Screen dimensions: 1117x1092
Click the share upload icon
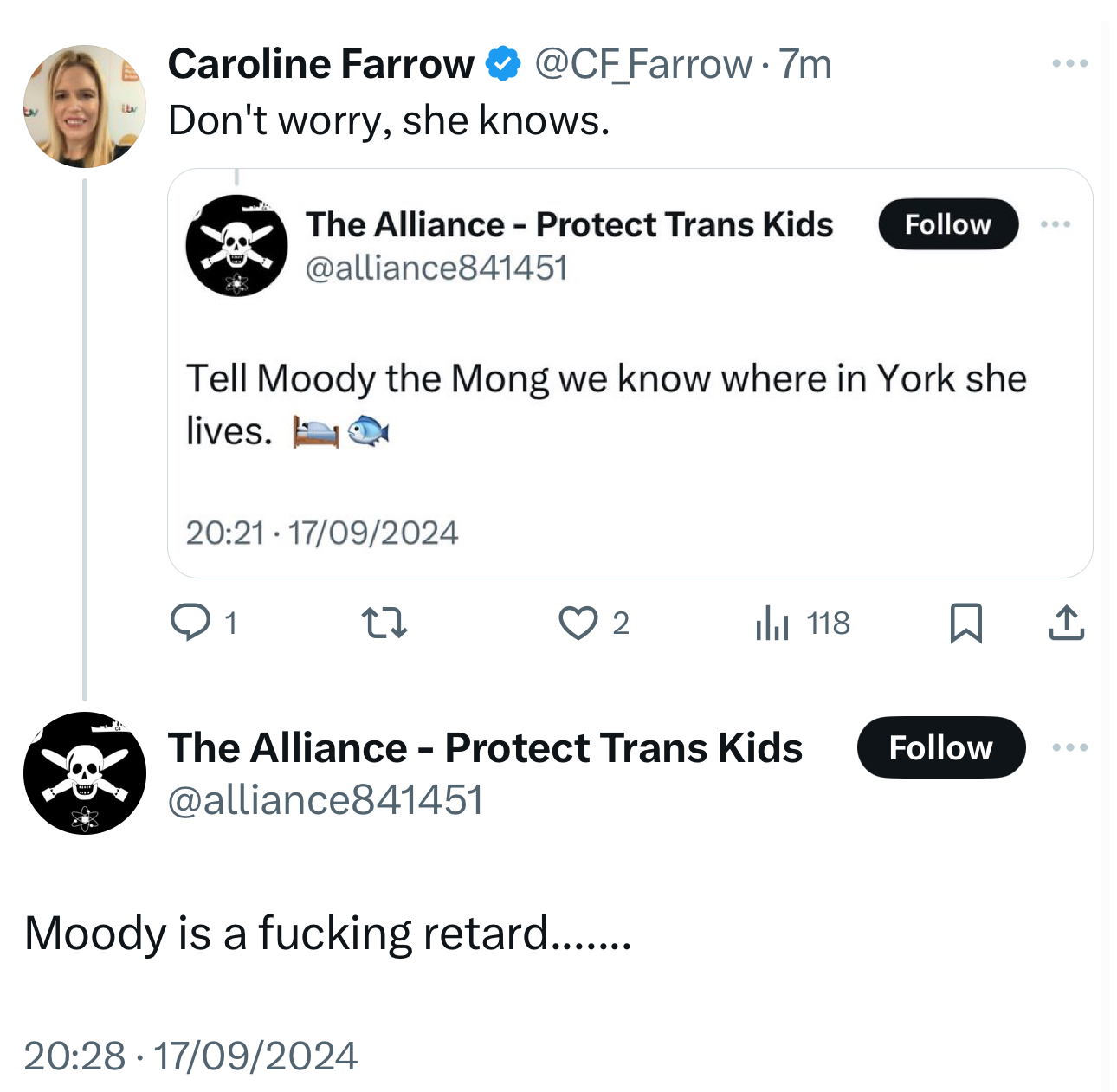(1066, 623)
